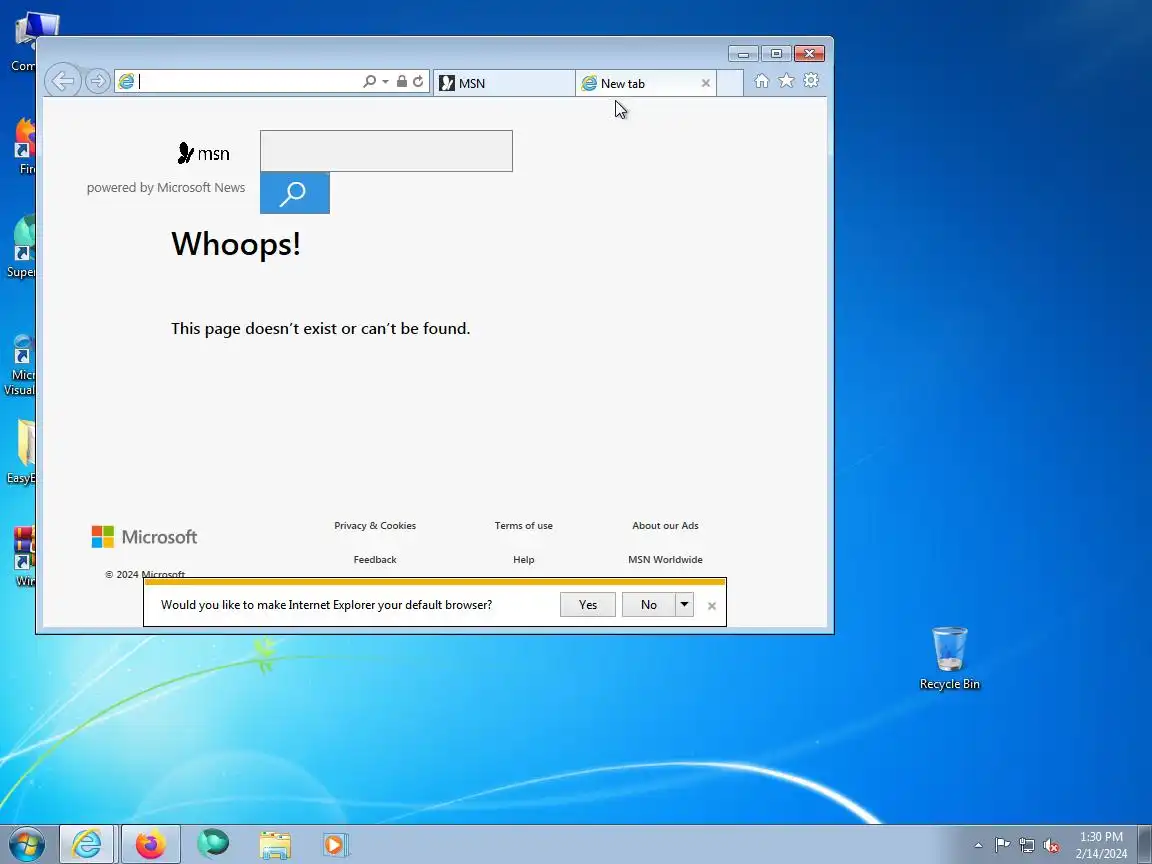Click the Help footer link

pyautogui.click(x=523, y=559)
